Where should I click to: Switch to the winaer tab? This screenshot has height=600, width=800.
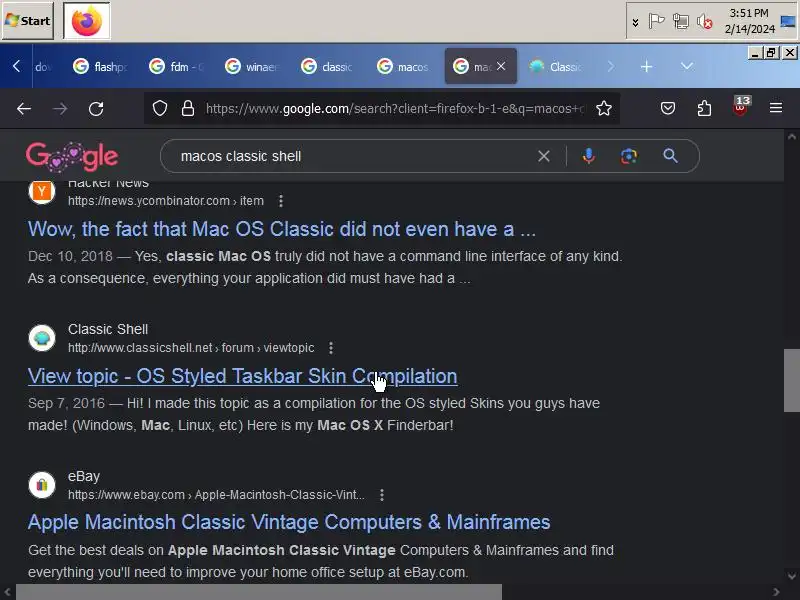[x=252, y=66]
